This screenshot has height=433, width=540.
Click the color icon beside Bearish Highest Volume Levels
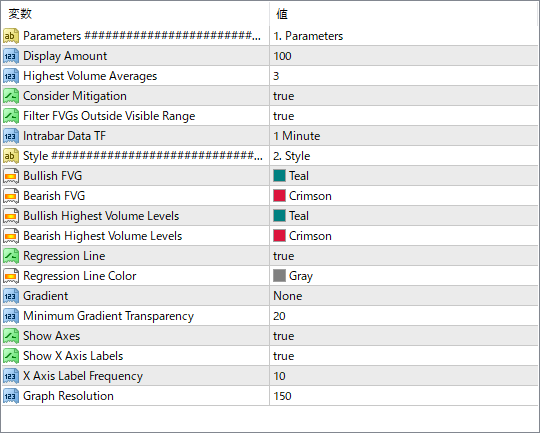[x=11, y=236]
